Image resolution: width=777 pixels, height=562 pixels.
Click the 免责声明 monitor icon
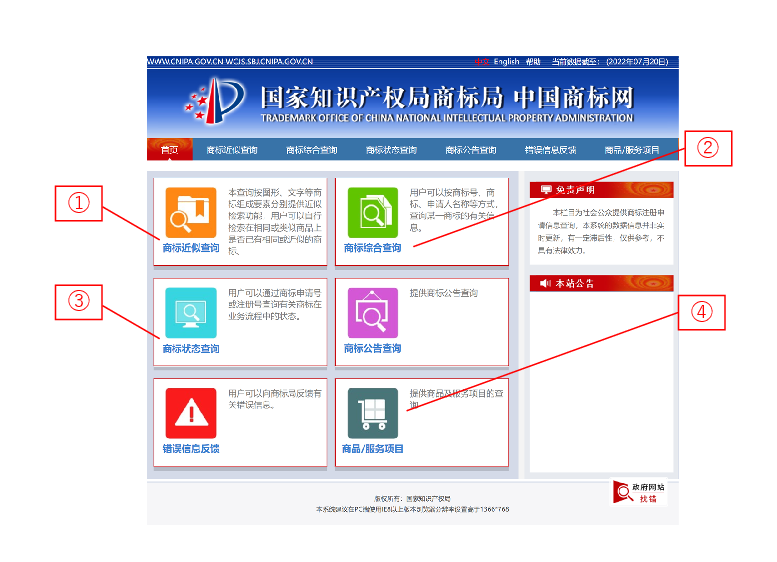(x=546, y=189)
